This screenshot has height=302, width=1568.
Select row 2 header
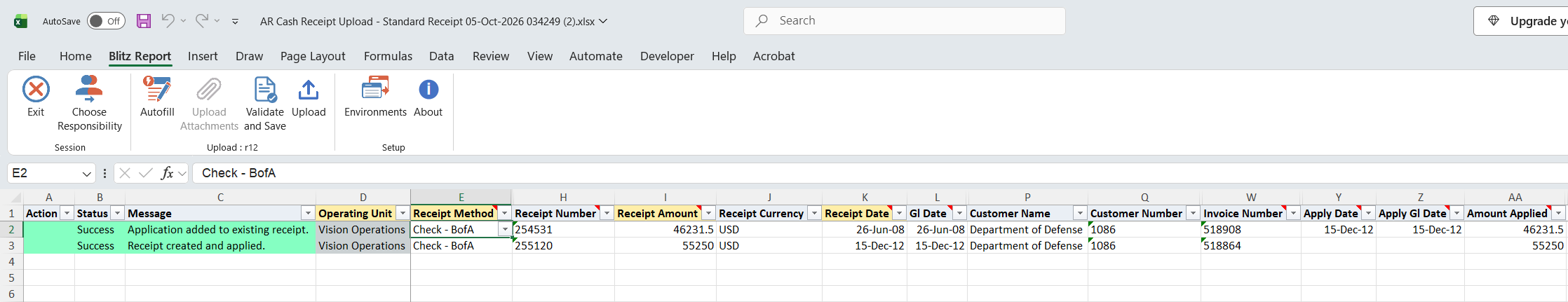11,229
